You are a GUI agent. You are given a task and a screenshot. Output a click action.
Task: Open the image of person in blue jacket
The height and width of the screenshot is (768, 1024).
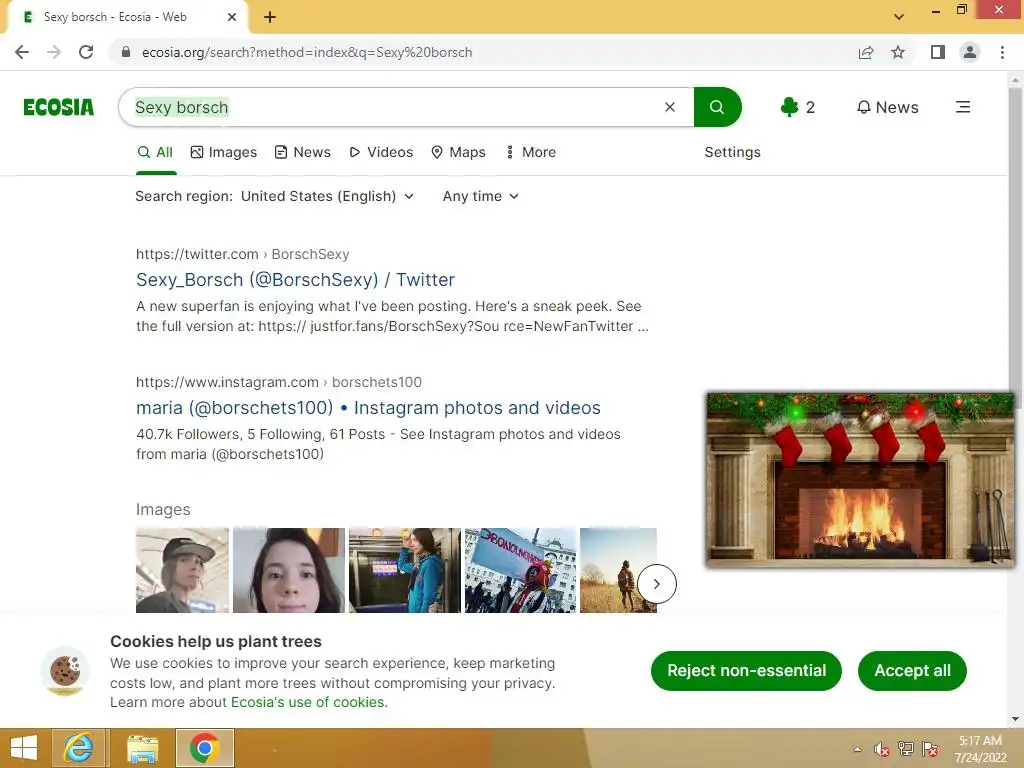point(404,570)
